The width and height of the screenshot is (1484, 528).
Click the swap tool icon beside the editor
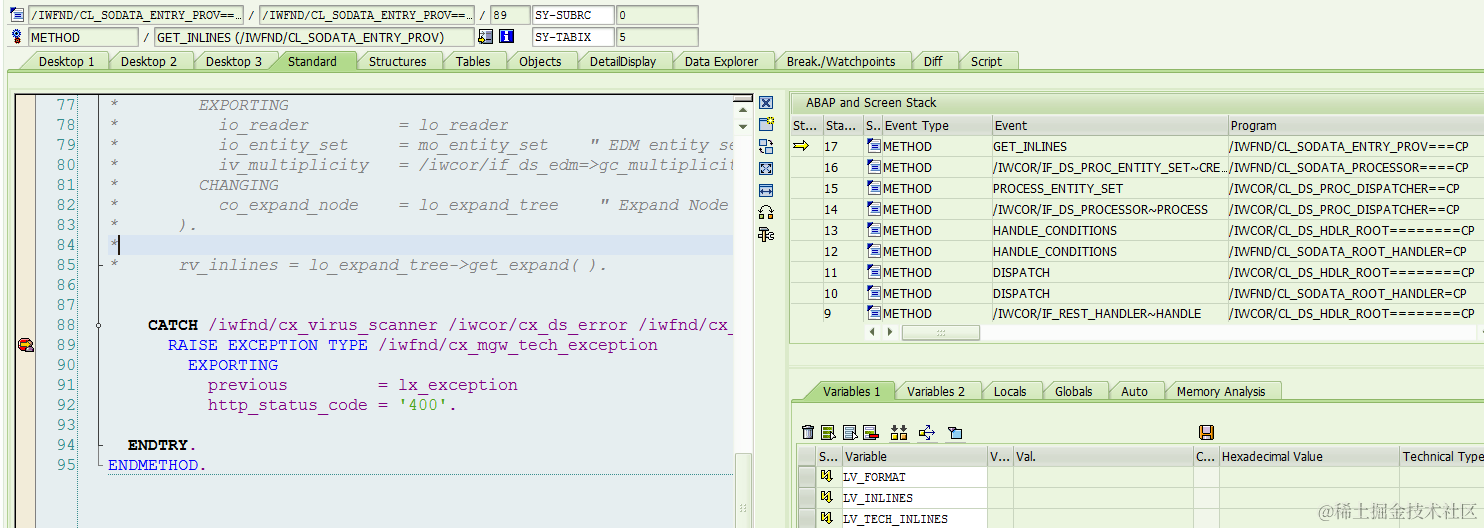[x=766, y=147]
